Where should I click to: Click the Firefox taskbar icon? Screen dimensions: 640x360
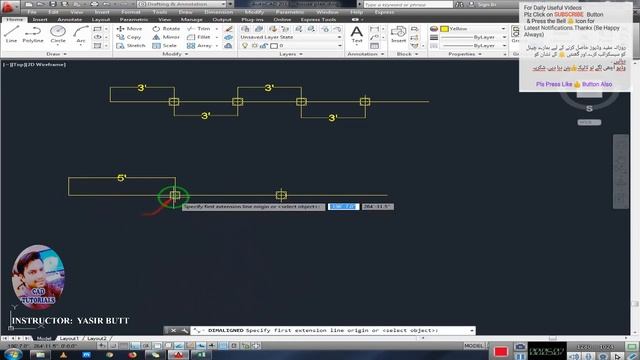132,355
